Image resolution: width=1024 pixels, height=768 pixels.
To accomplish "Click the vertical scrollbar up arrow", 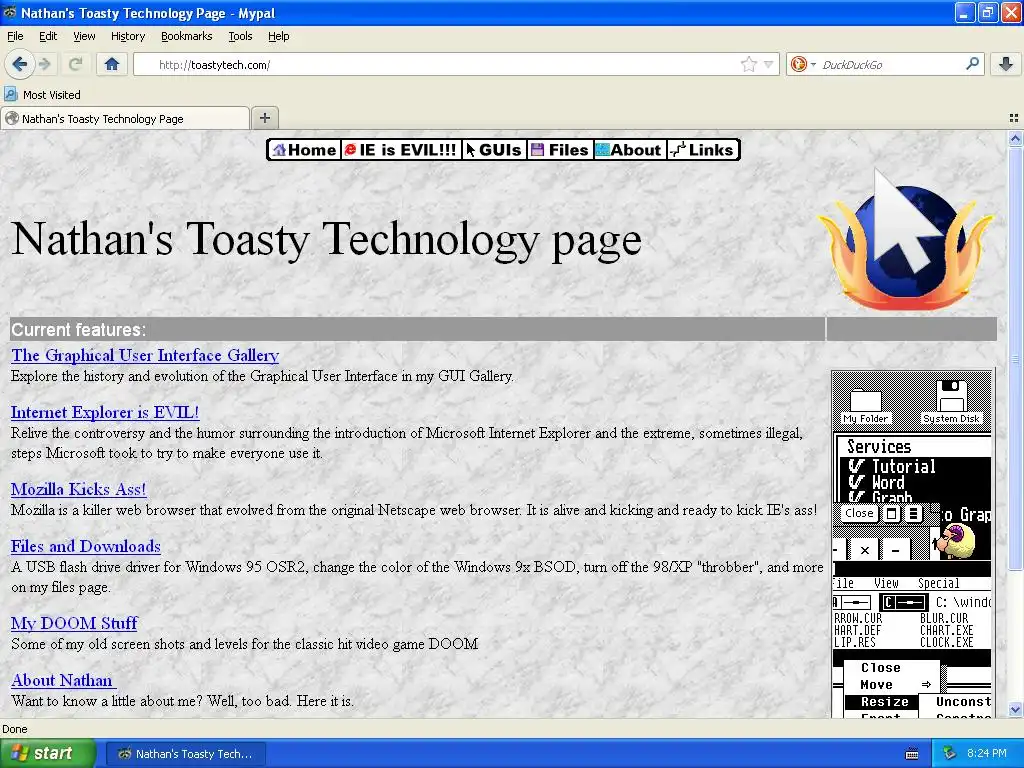I will 1015,138.
